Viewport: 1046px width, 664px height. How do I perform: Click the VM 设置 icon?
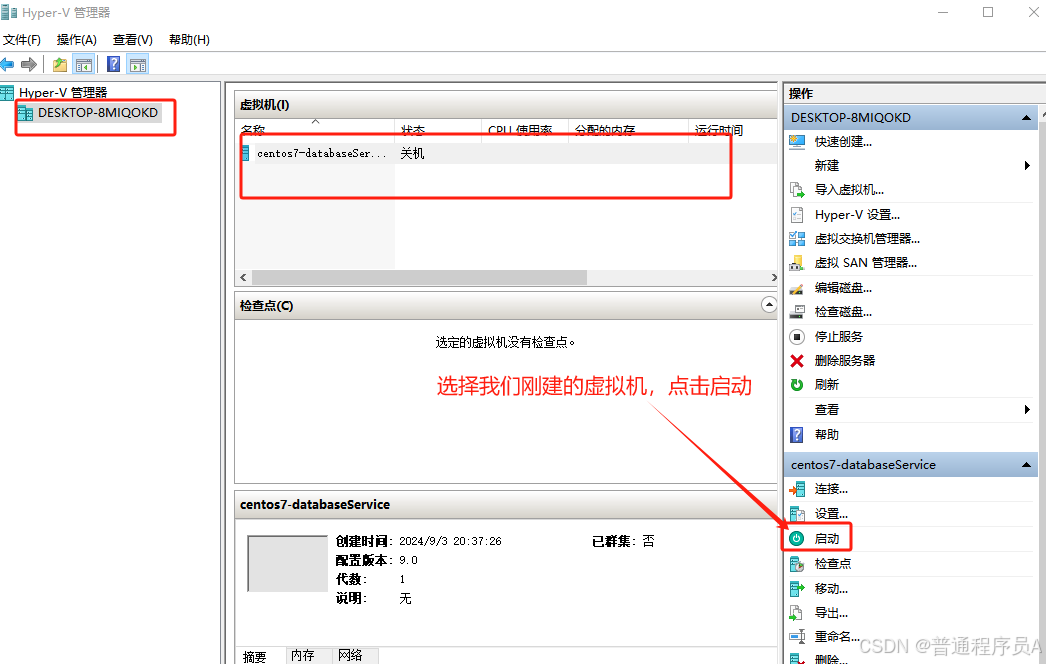pyautogui.click(x=797, y=514)
